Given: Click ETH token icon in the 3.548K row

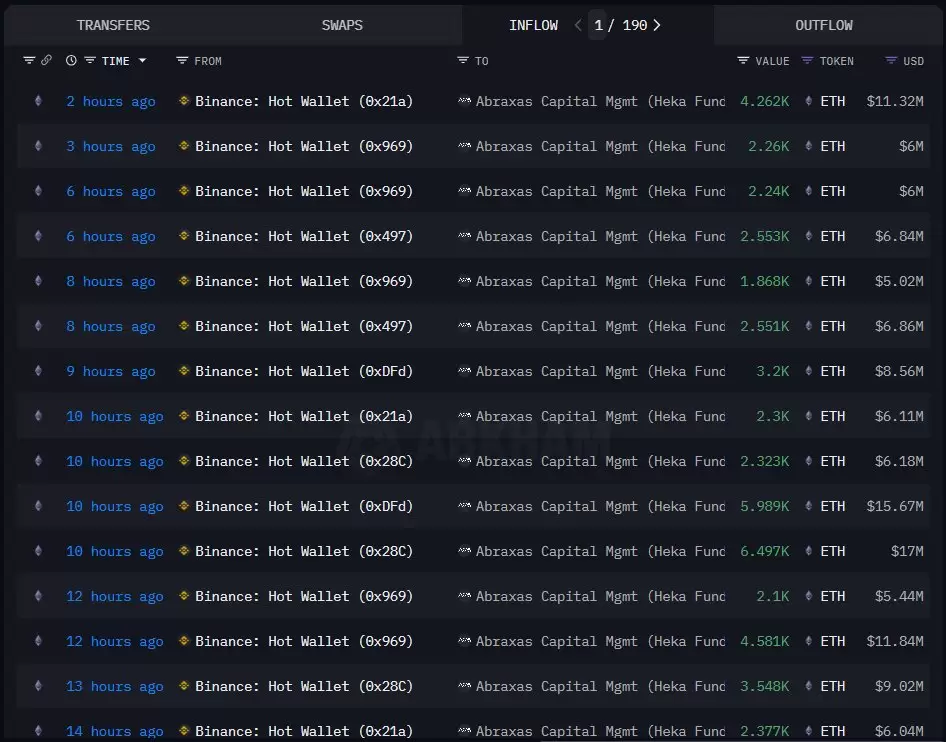Looking at the screenshot, I should pos(808,686).
